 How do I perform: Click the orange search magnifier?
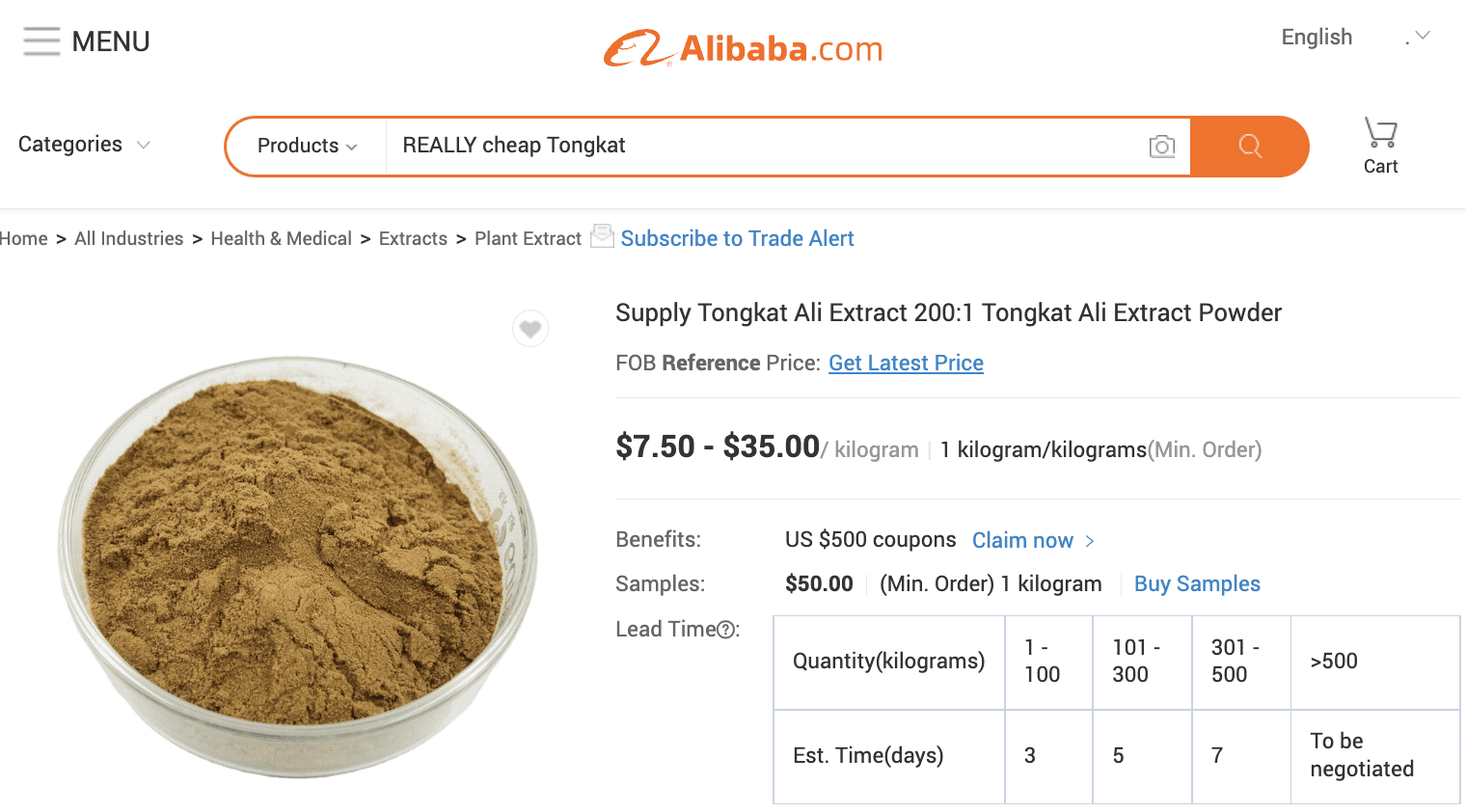[x=1250, y=146]
